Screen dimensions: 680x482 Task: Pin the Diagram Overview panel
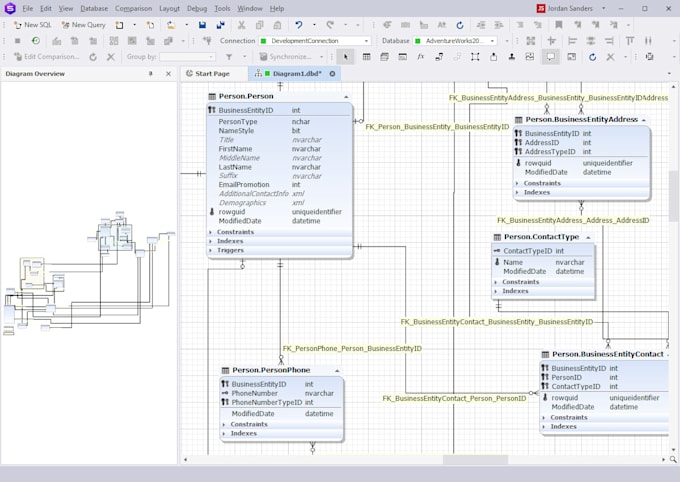pyautogui.click(x=150, y=74)
